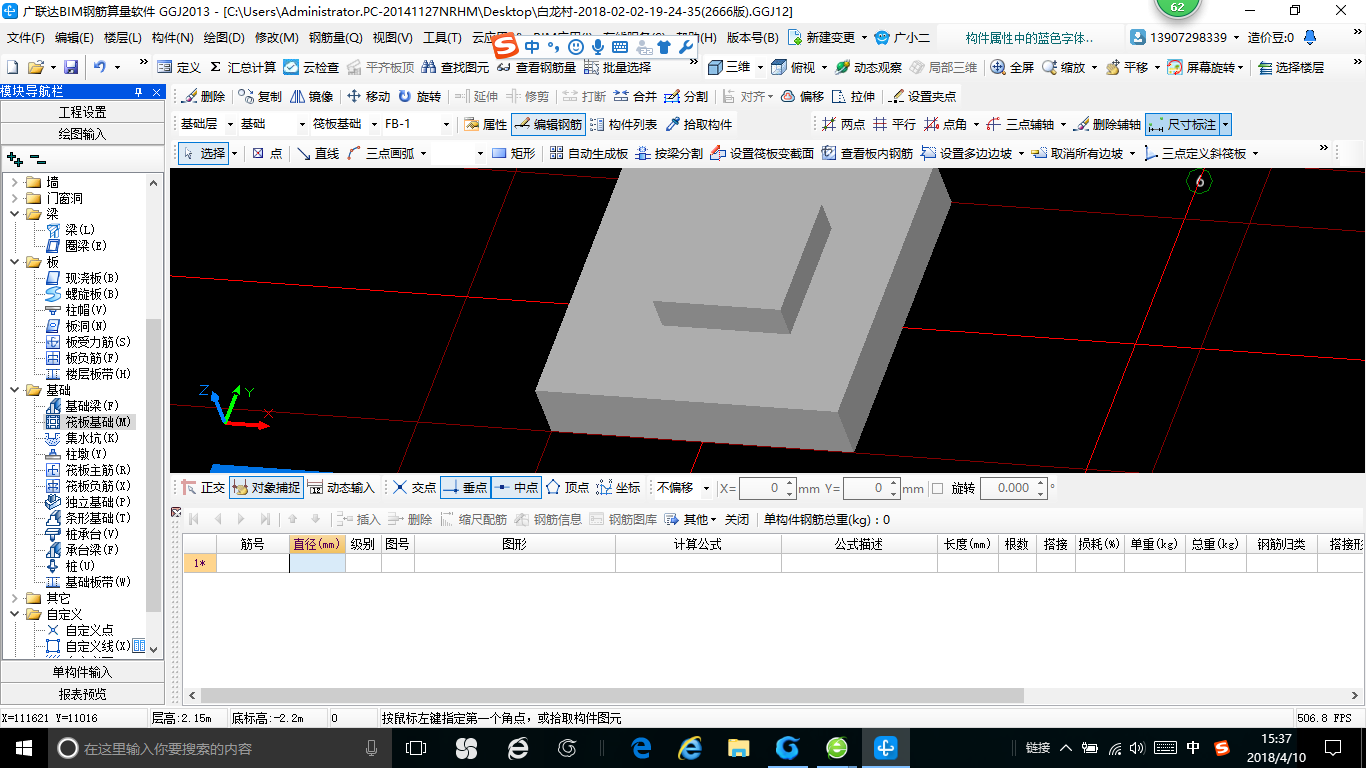
Task: Select 集水坑(K) in the tree
Action: (92, 438)
